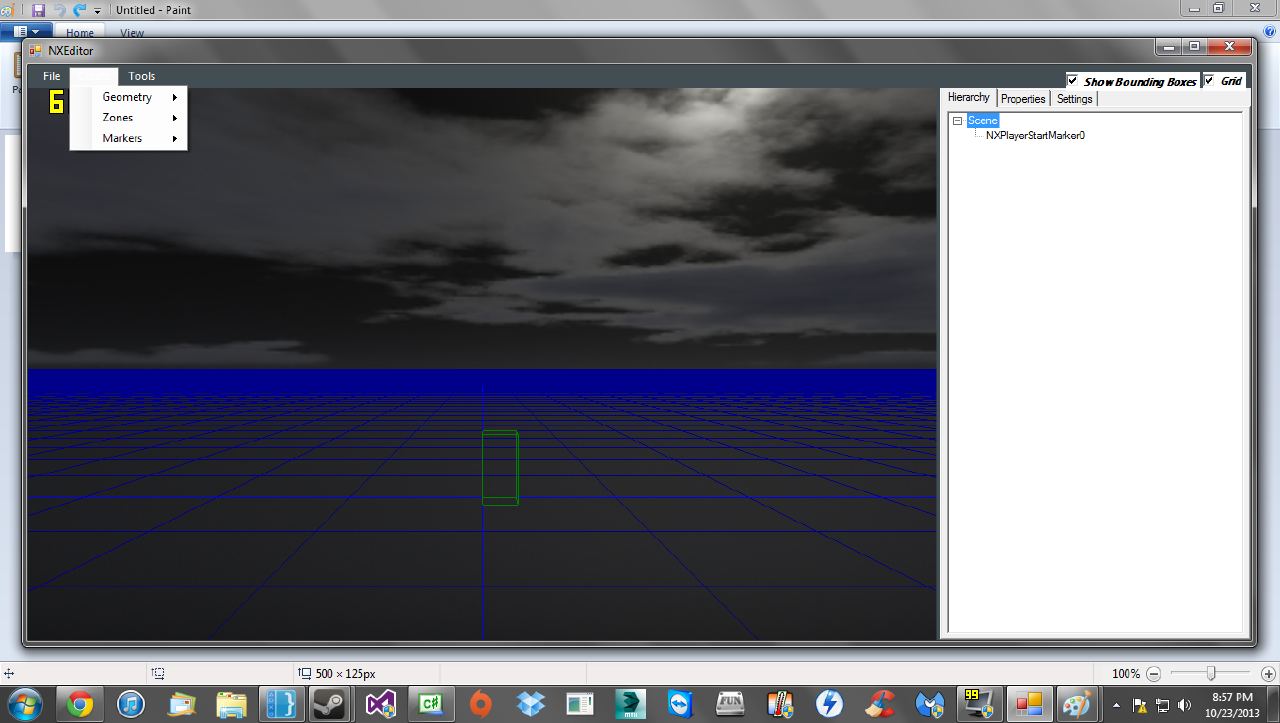This screenshot has height=723, width=1280.
Task: Launch Google Chrome from the taskbar
Action: (81, 705)
